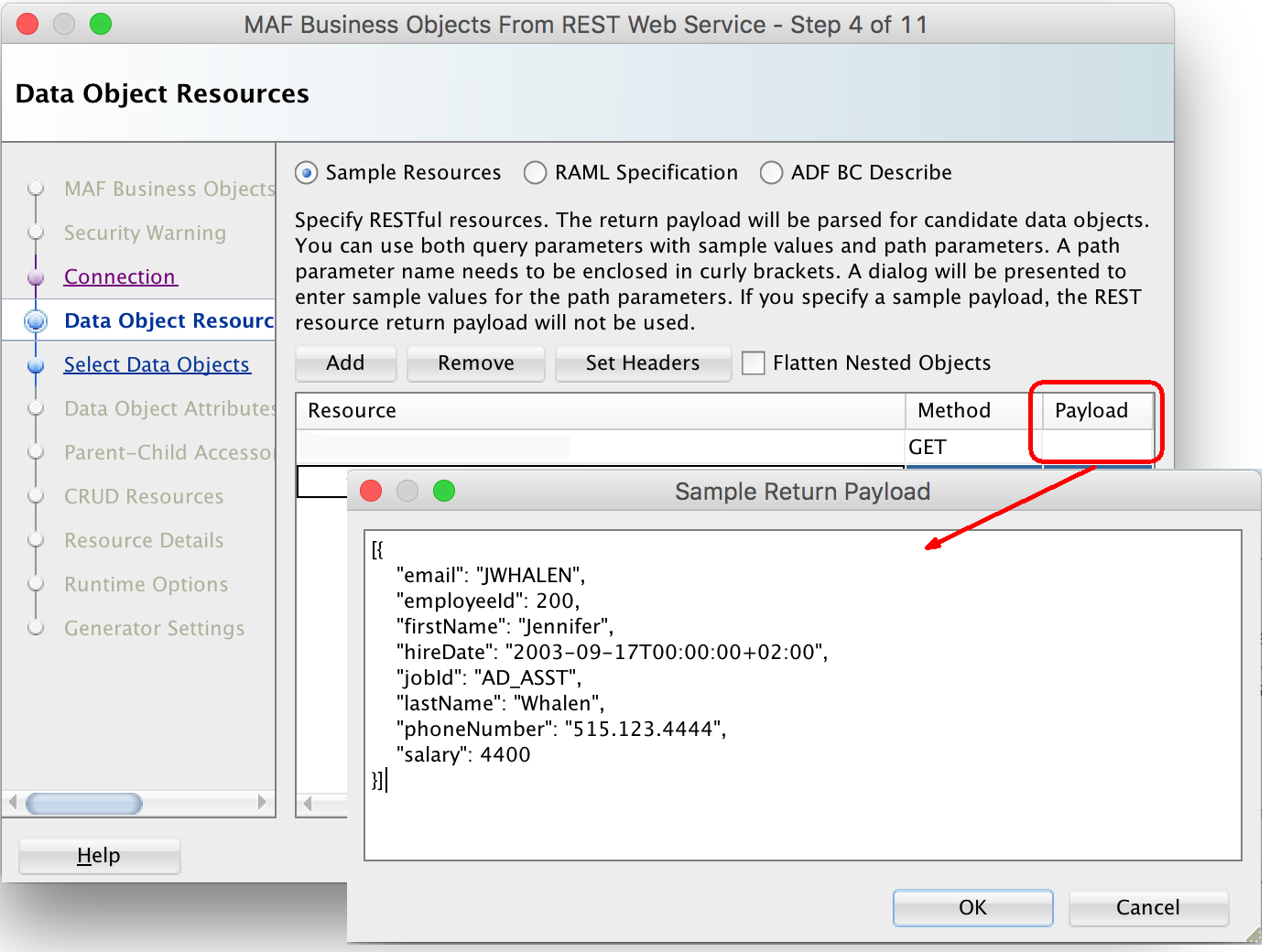1270x952 pixels.
Task: Close the MAF Business Objects wizard window
Action: tap(27, 24)
